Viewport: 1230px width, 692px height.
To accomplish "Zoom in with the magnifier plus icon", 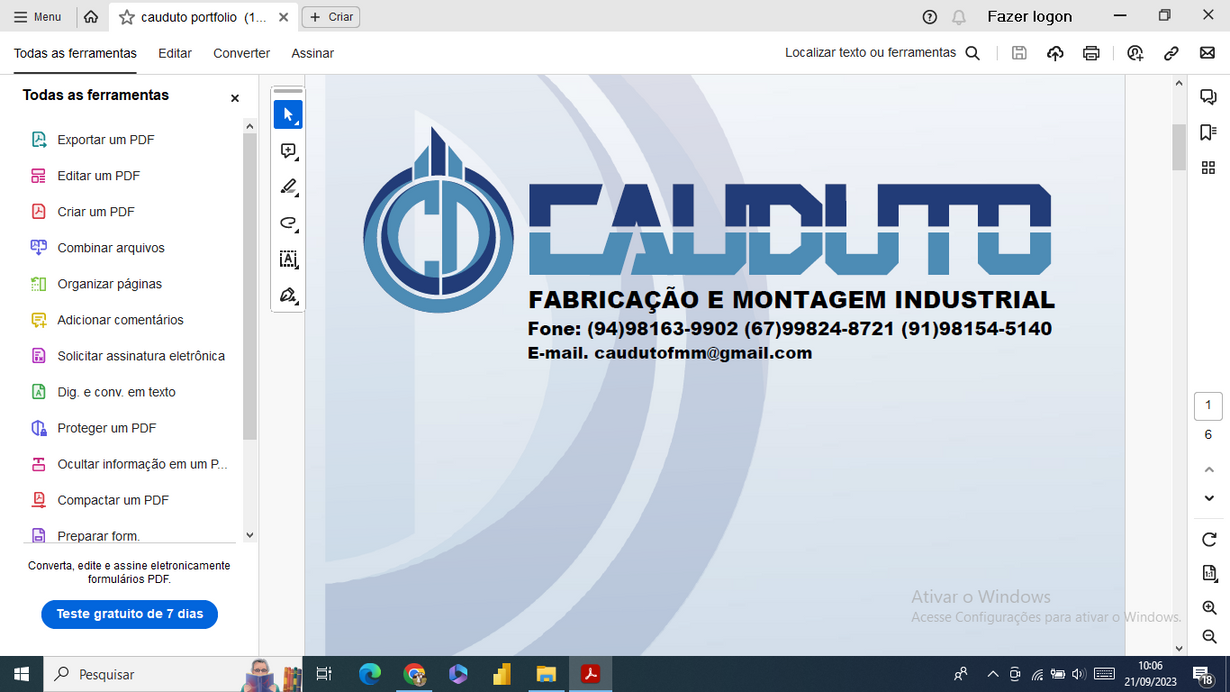I will pos(1209,608).
